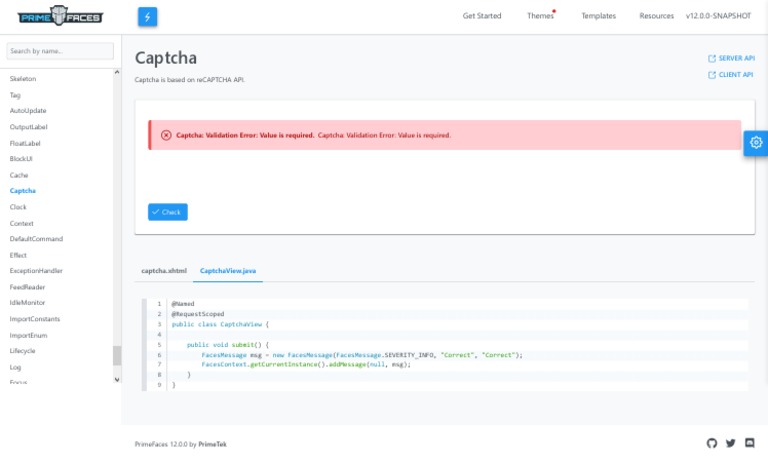
Task: Navigate to FeedReader in sidebar
Action: [27, 287]
